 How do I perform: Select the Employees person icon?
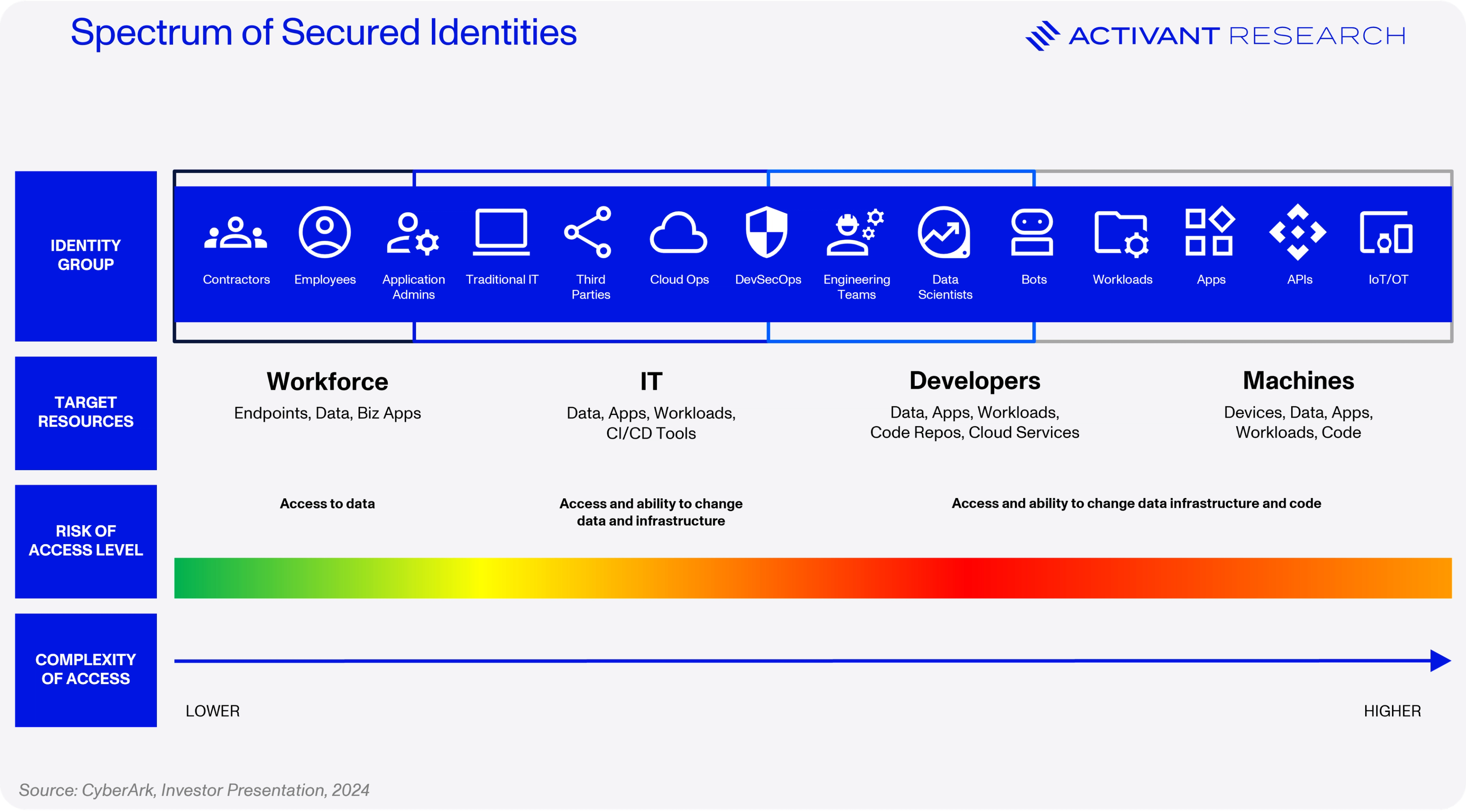325,232
